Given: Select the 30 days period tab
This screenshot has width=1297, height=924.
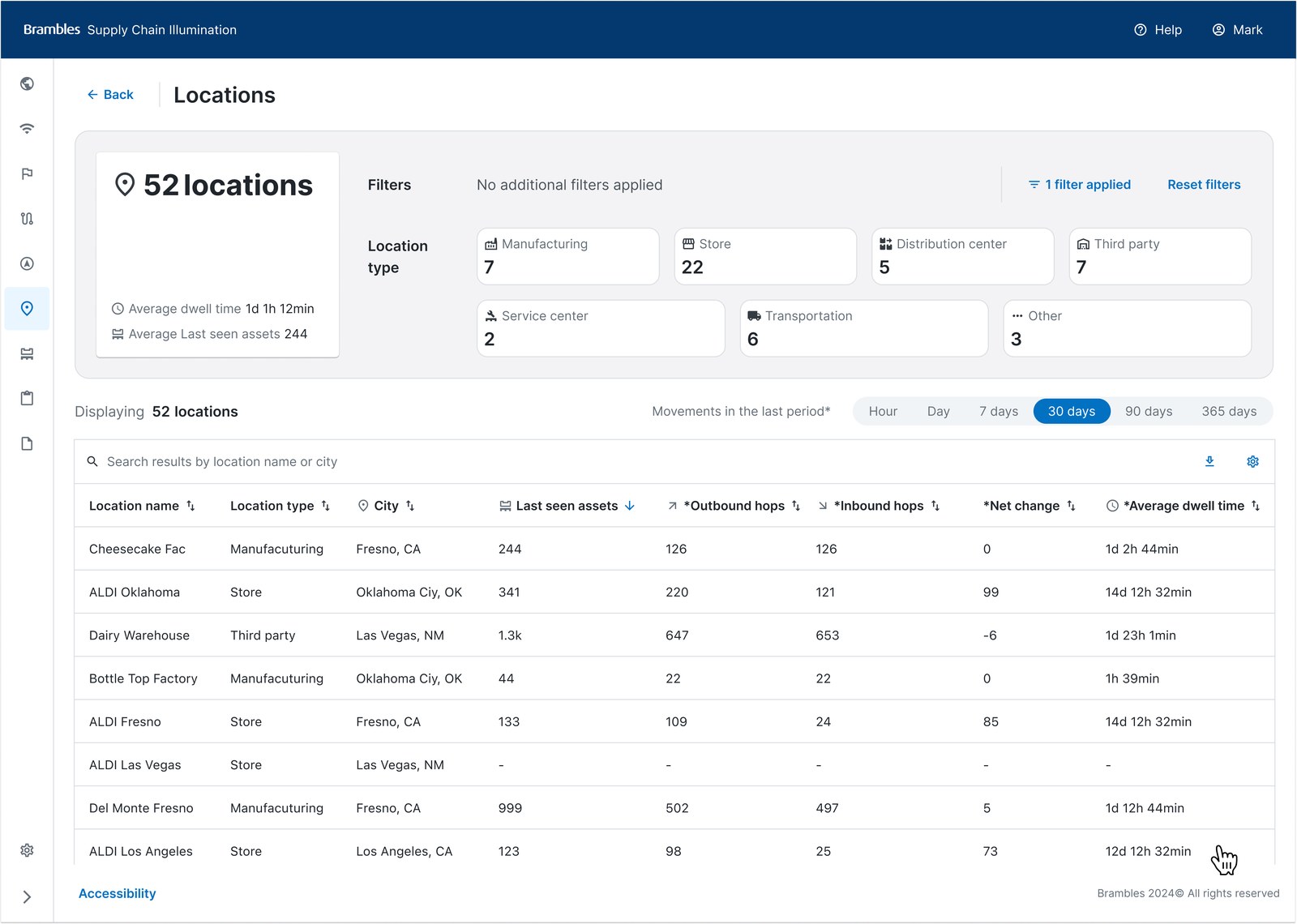Looking at the screenshot, I should [1072, 412].
